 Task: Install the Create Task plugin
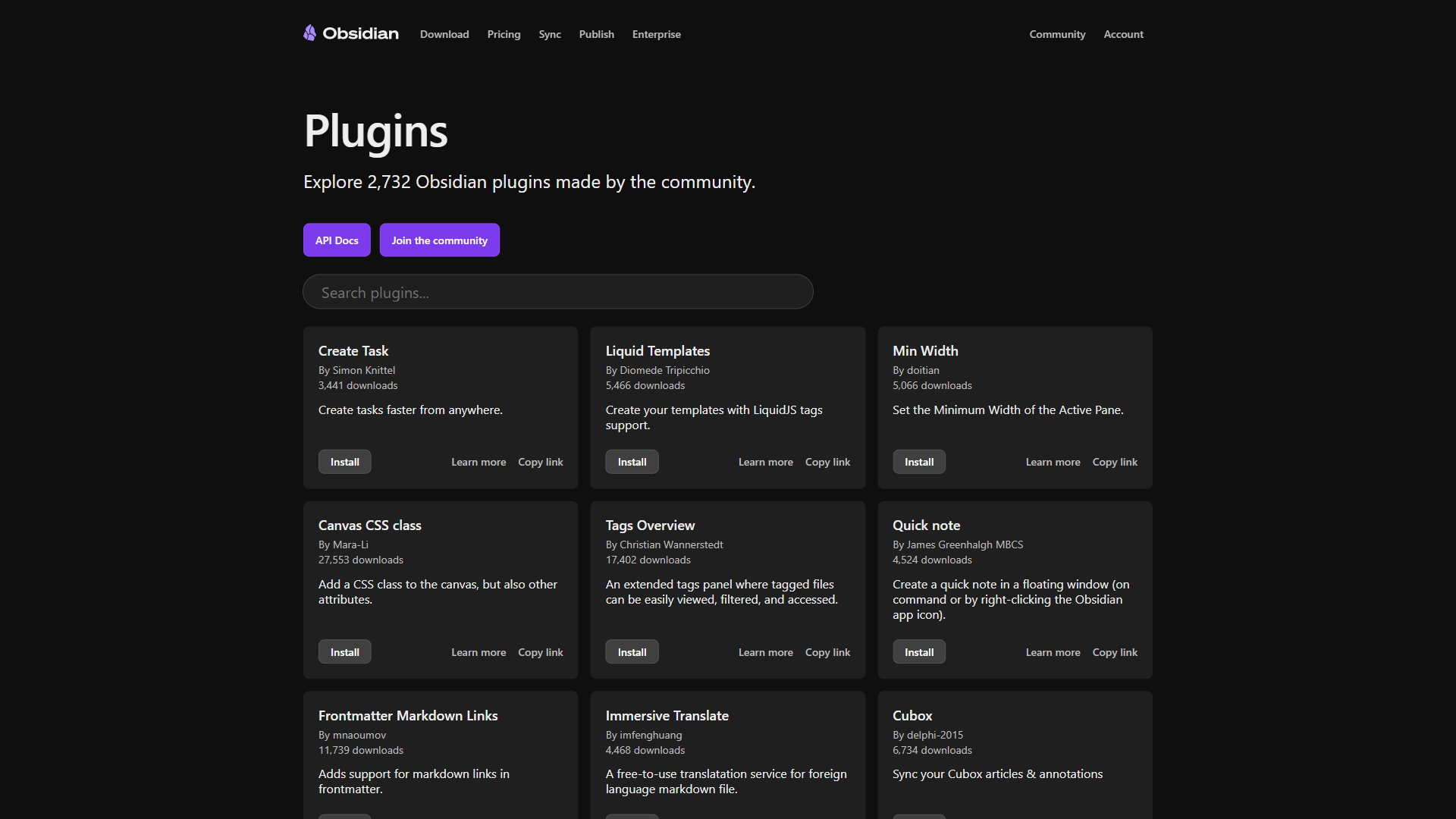(345, 462)
